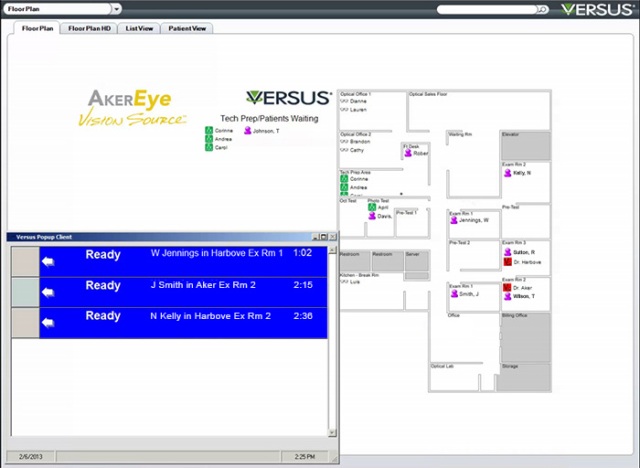
Task: Click square button left of N Kelly row
Action: click(x=25, y=323)
